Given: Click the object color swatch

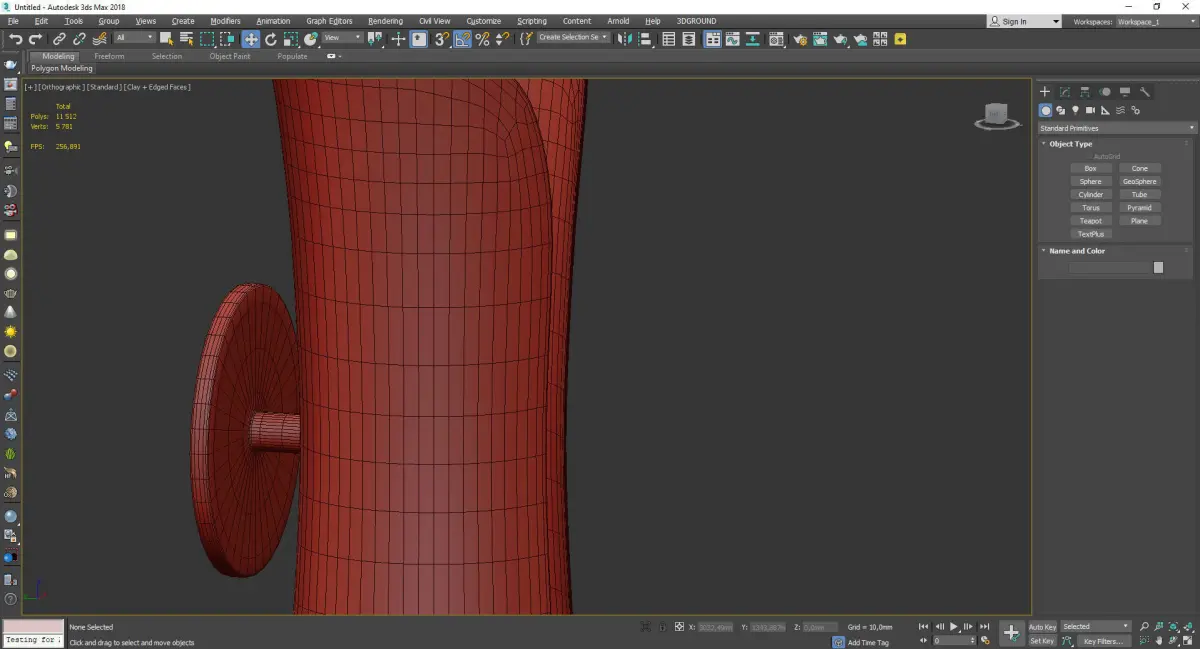Looking at the screenshot, I should click(1158, 268).
